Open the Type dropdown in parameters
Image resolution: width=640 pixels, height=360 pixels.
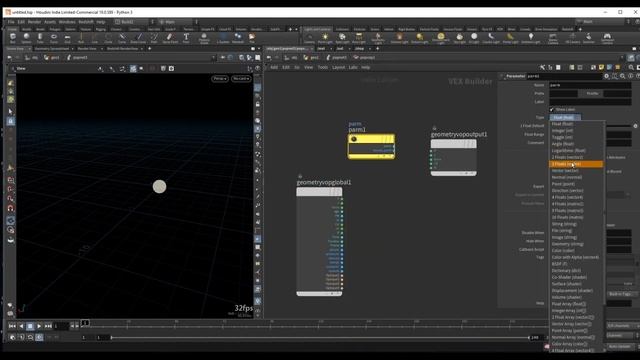click(565, 118)
